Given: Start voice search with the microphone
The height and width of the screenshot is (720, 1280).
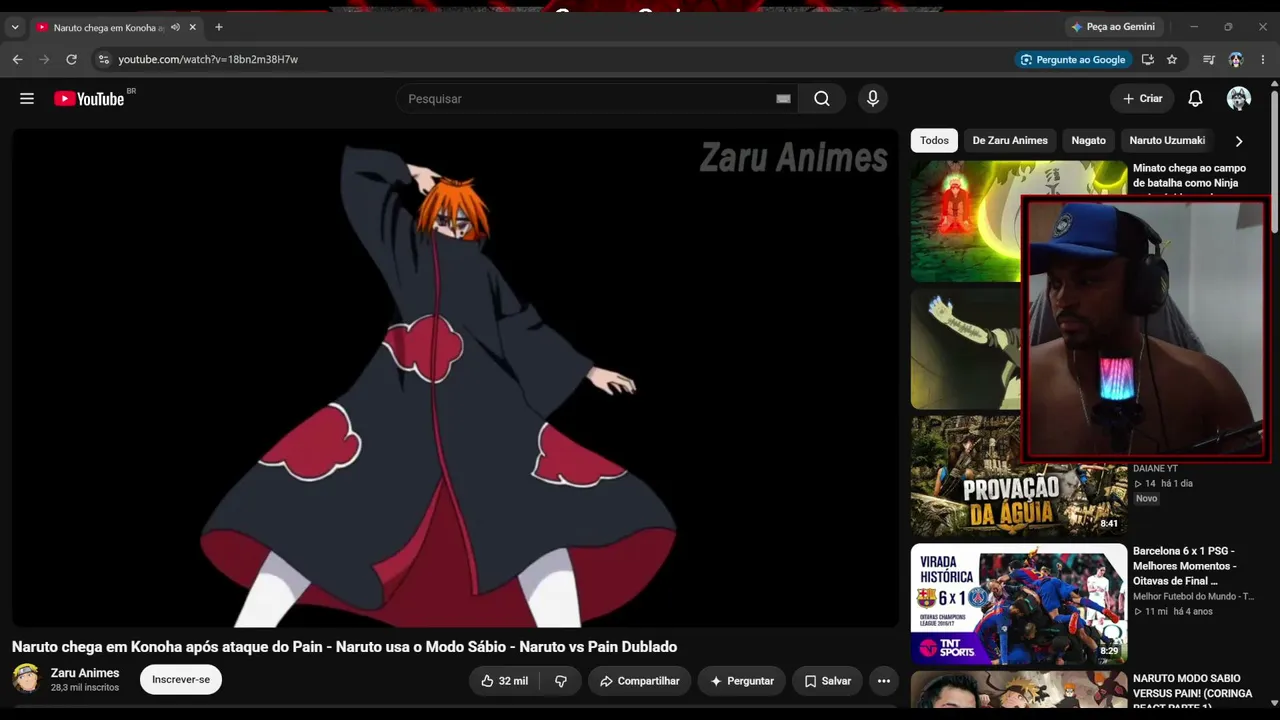Looking at the screenshot, I should coord(873,99).
